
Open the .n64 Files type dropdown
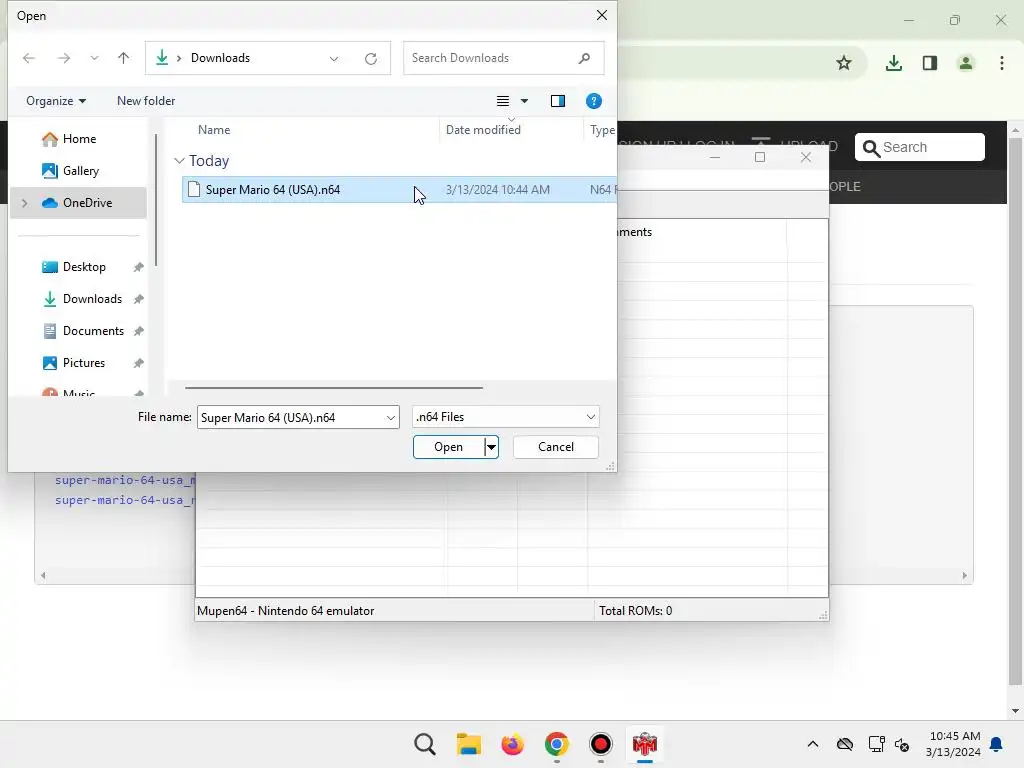[x=505, y=417]
